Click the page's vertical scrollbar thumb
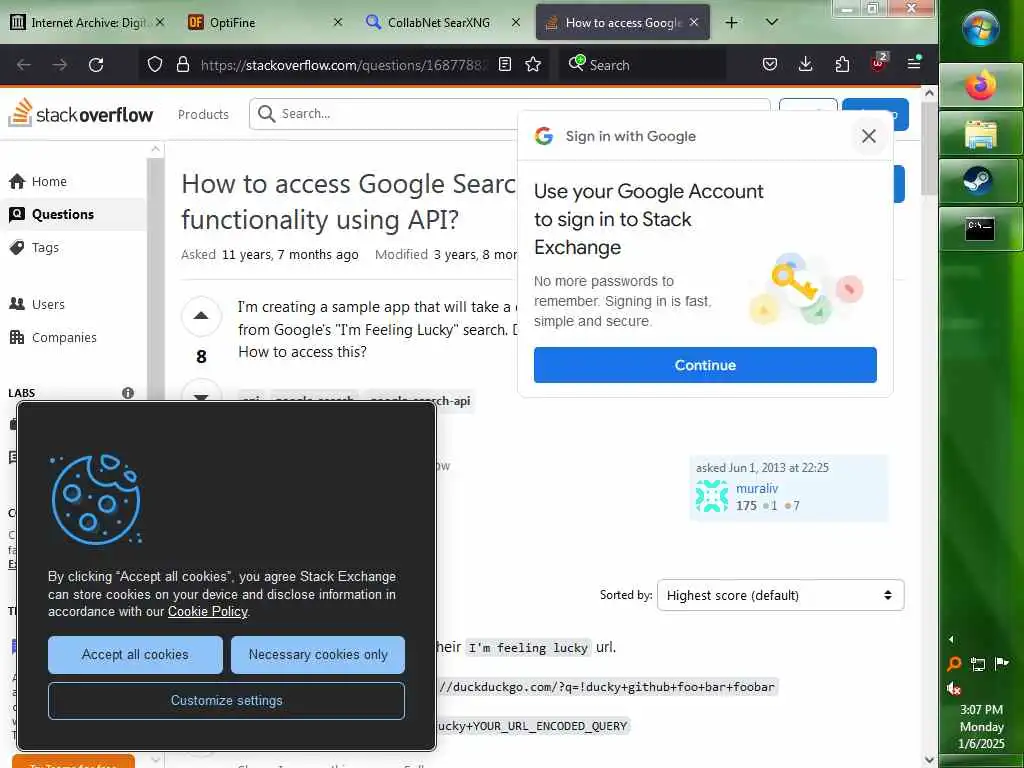 tap(929, 148)
